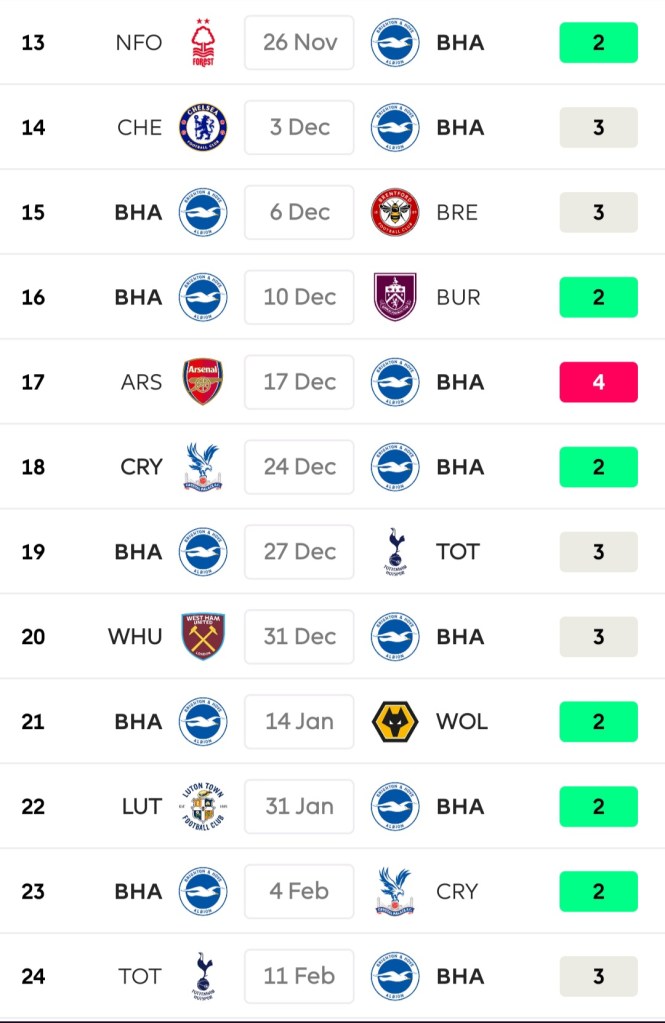Image resolution: width=665 pixels, height=1023 pixels.
Task: Open the 4 Feb fixture date box
Action: coord(299,891)
